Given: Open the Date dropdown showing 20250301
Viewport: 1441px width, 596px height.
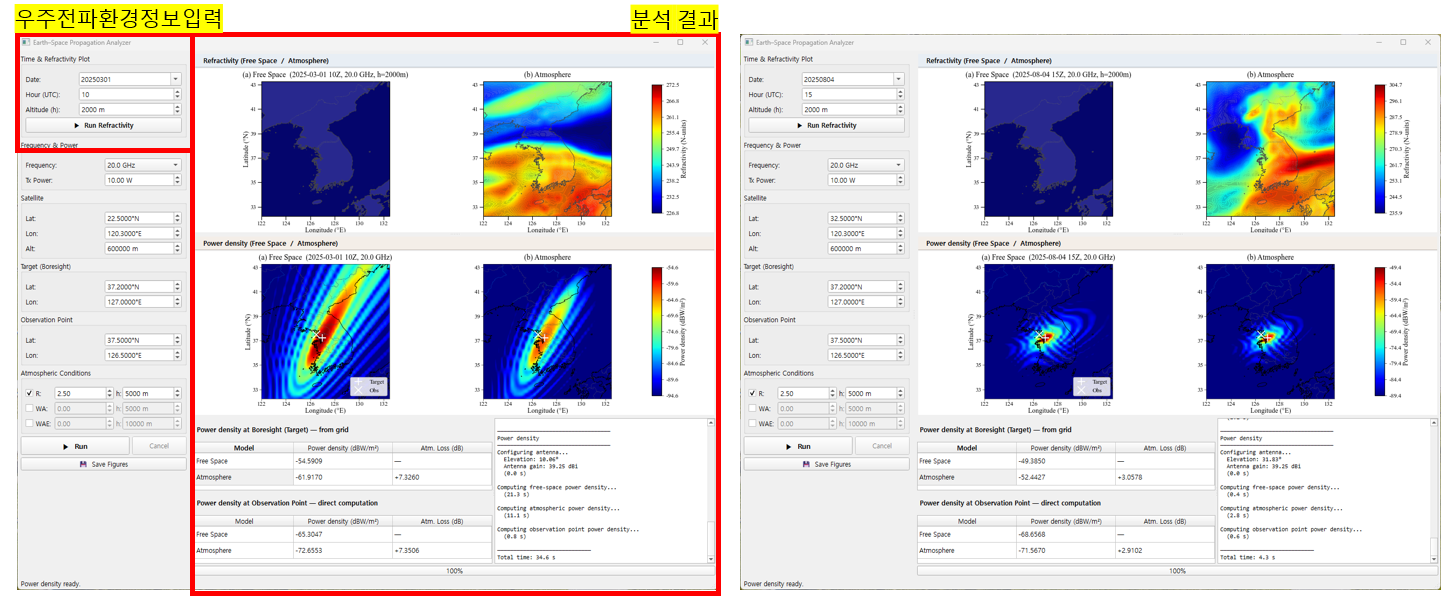Looking at the screenshot, I should 130,79.
